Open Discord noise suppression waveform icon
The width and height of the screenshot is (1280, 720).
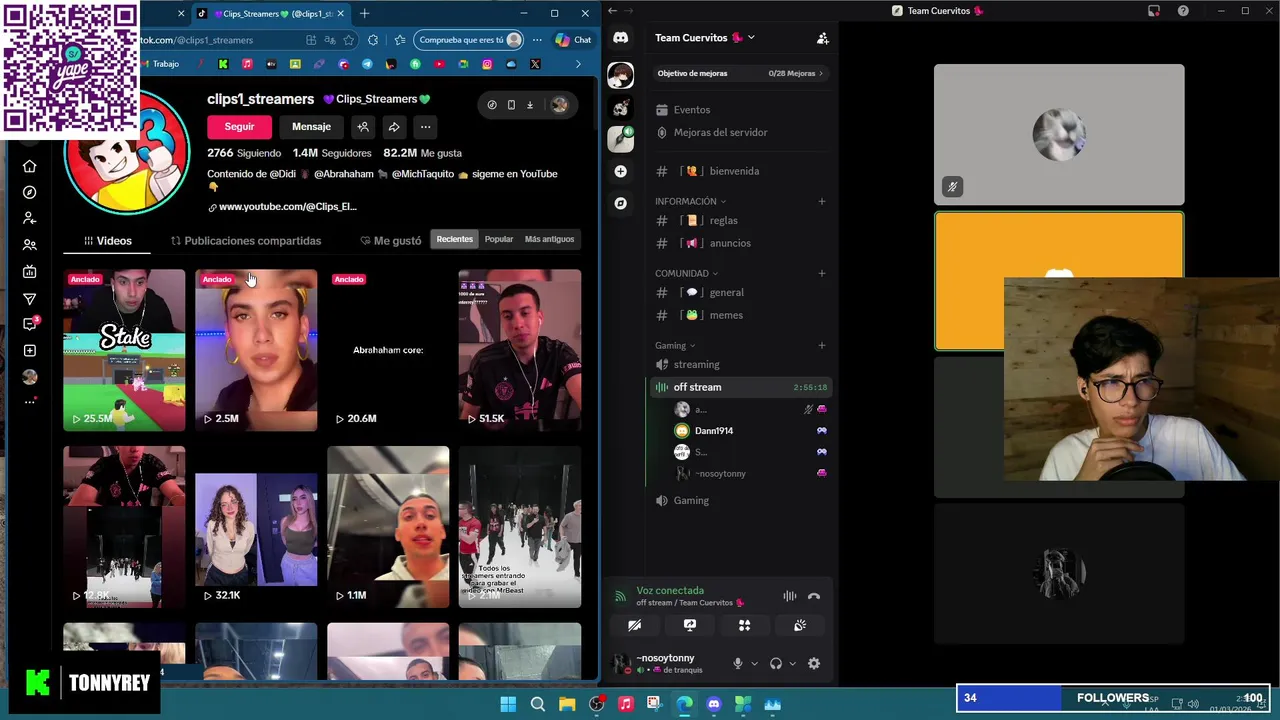(x=790, y=596)
